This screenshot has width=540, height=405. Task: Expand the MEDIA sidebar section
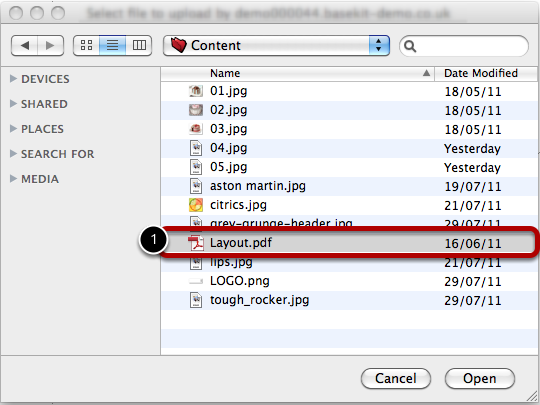click(13, 178)
